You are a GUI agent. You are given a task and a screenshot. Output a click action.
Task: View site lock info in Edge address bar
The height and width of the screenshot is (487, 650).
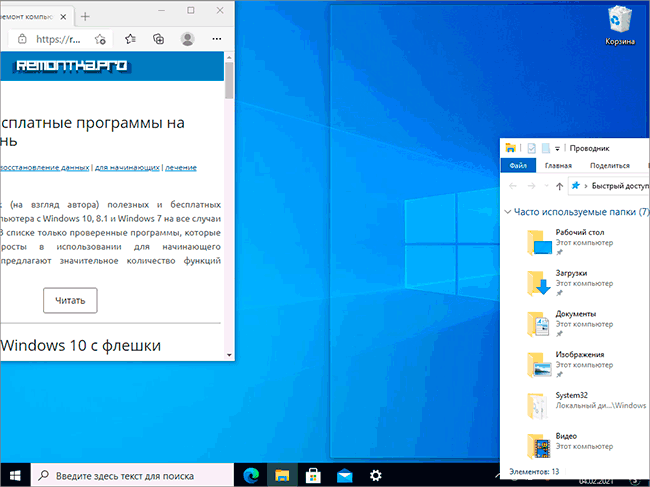[22, 39]
